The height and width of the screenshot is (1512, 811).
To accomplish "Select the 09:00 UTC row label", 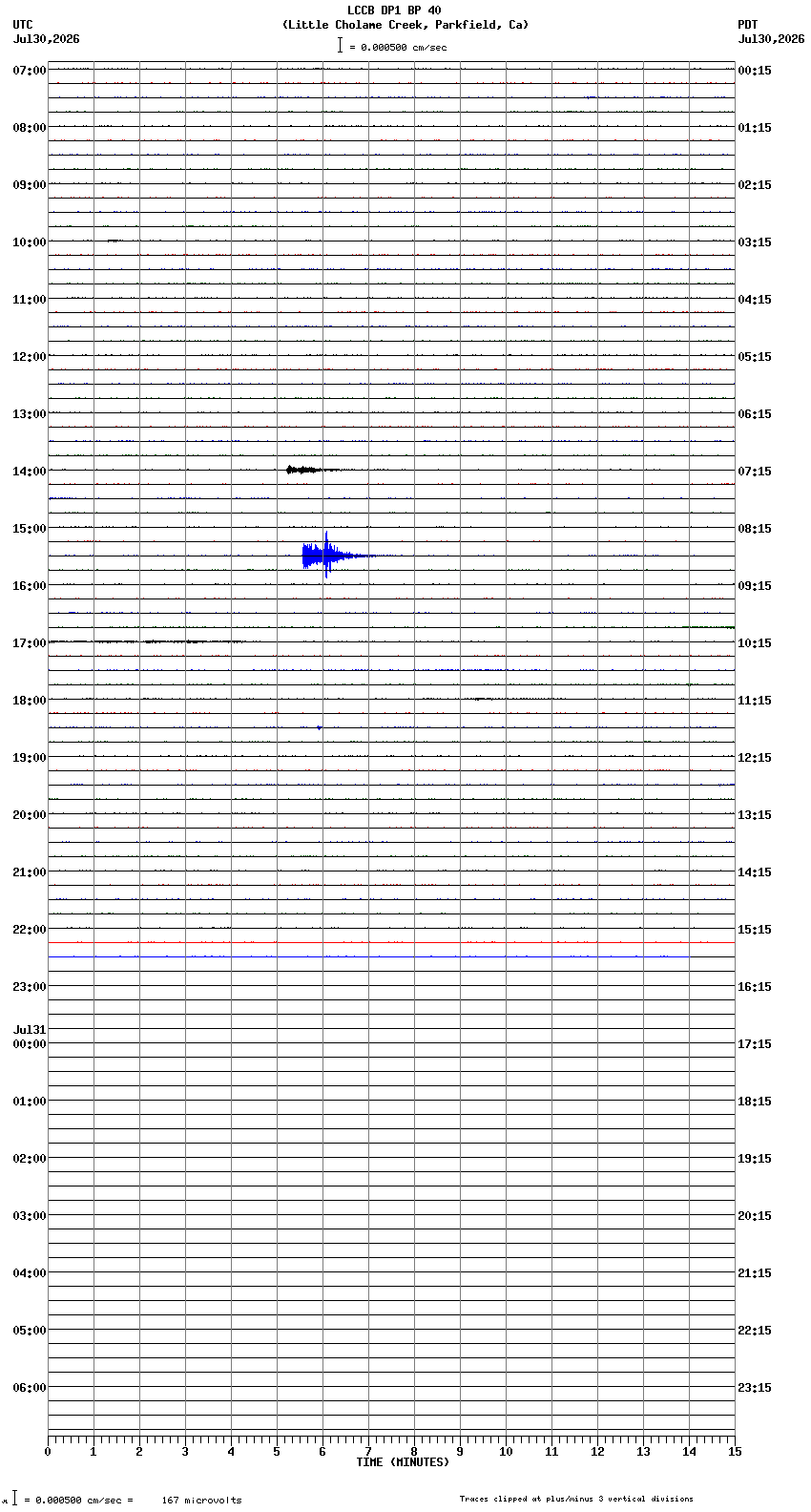I will (x=30, y=185).
